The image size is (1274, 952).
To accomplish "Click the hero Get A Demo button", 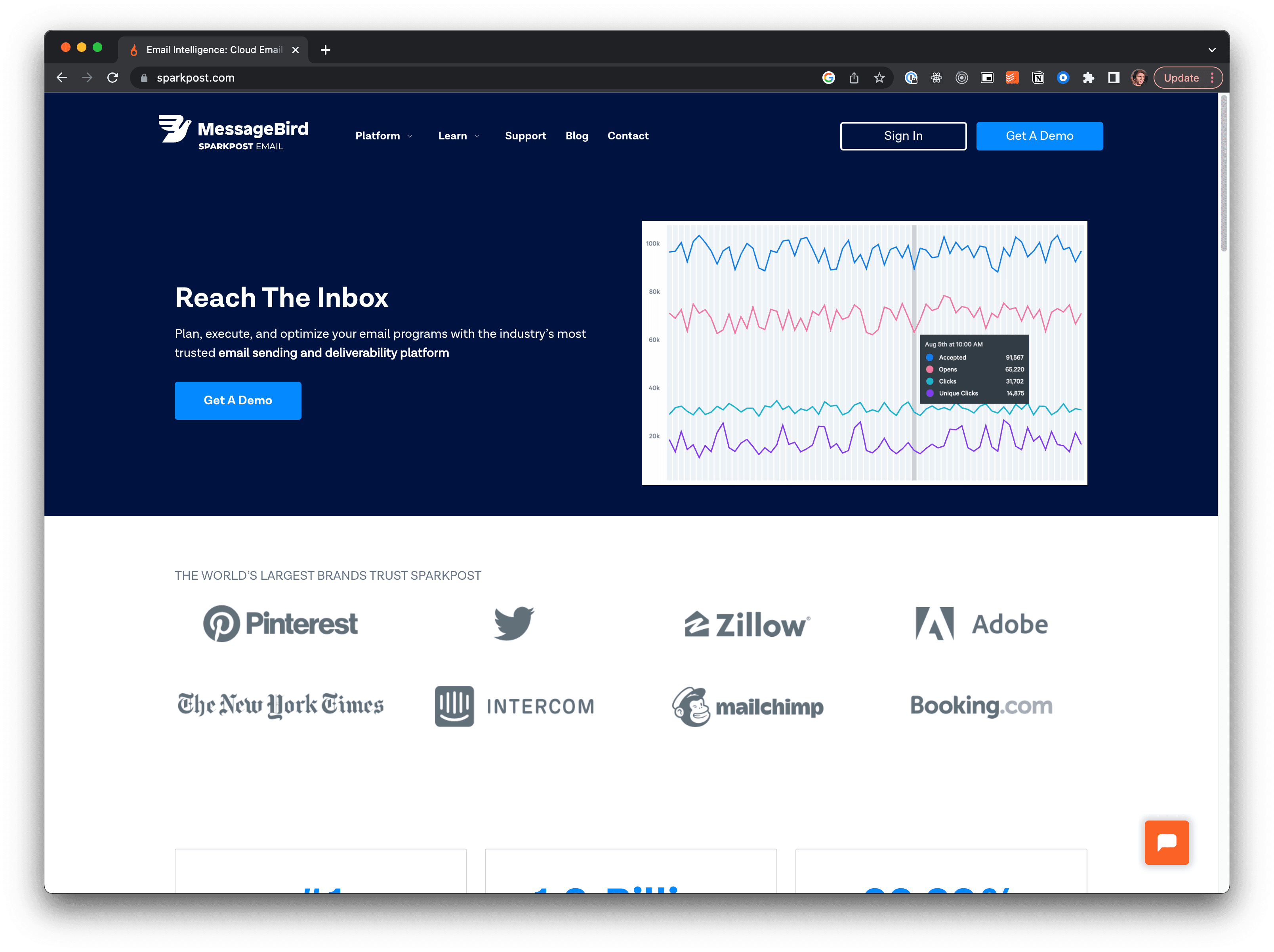I will tap(238, 400).
